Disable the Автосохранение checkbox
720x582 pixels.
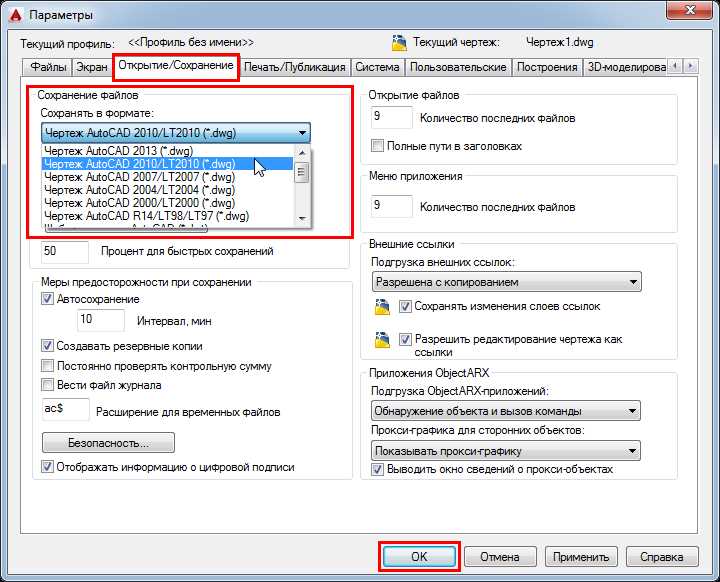tap(47, 299)
